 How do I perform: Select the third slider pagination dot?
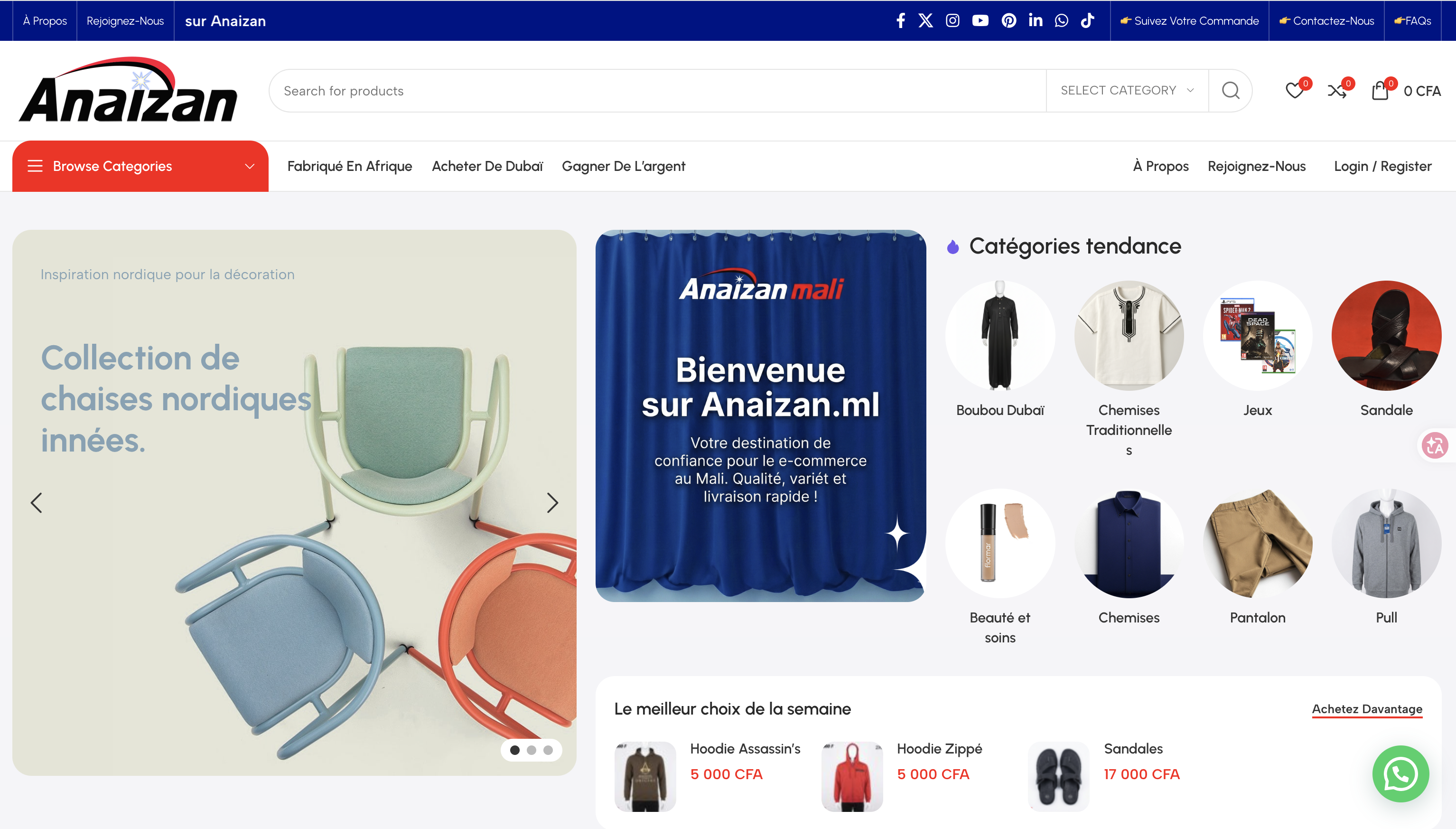[x=548, y=750]
